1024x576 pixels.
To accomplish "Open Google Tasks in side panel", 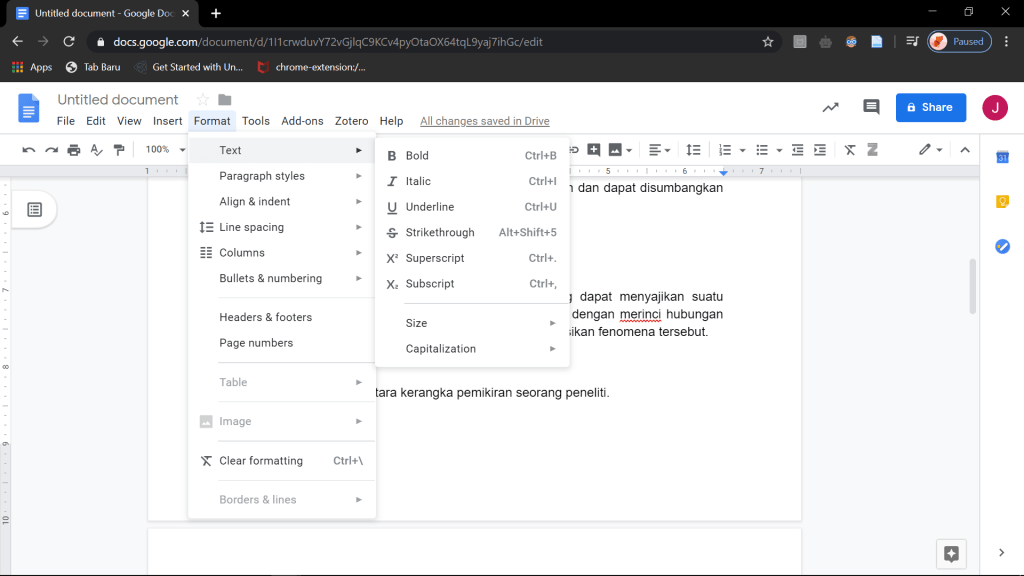I will [x=1002, y=246].
